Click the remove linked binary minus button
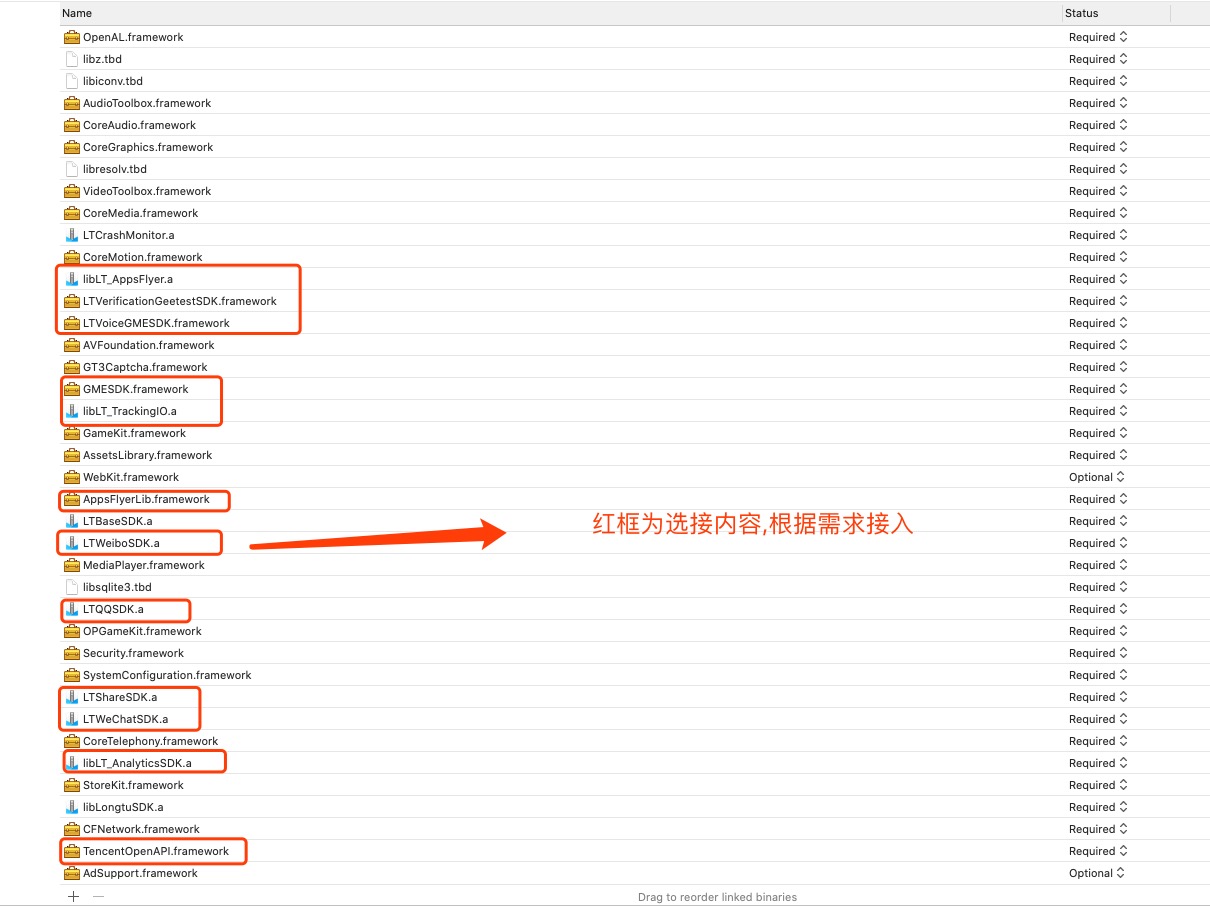The image size is (1210, 906). coord(98,897)
